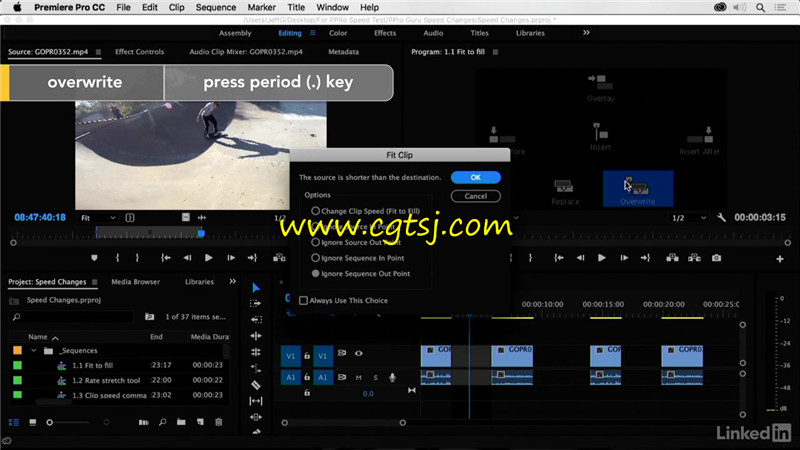
Task: Go to In point in Source monitor
Action: point(166,258)
